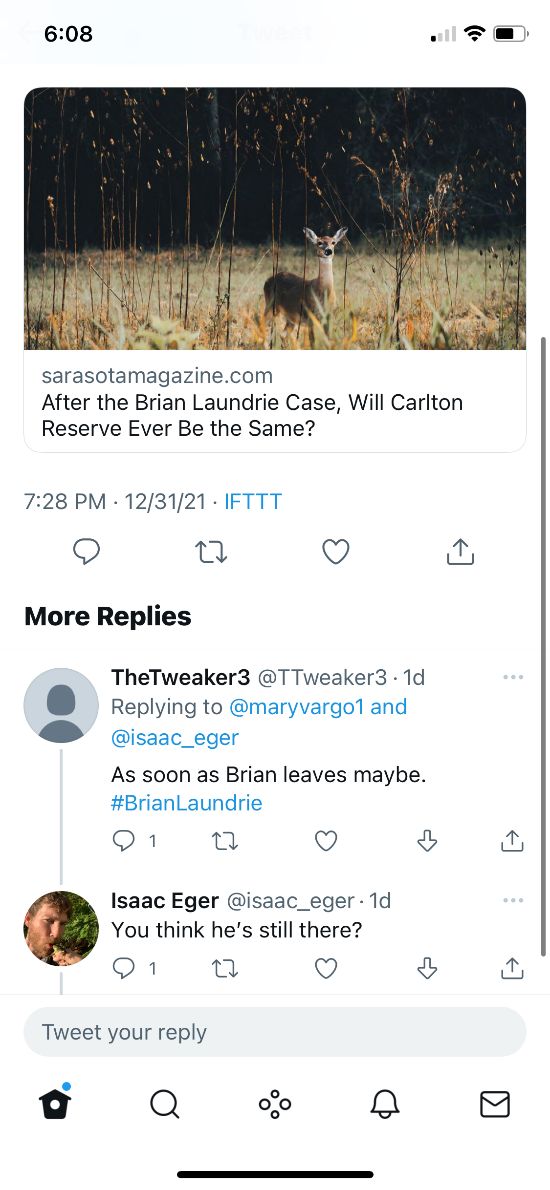Downvote Isaac Eger's reply

point(427,968)
